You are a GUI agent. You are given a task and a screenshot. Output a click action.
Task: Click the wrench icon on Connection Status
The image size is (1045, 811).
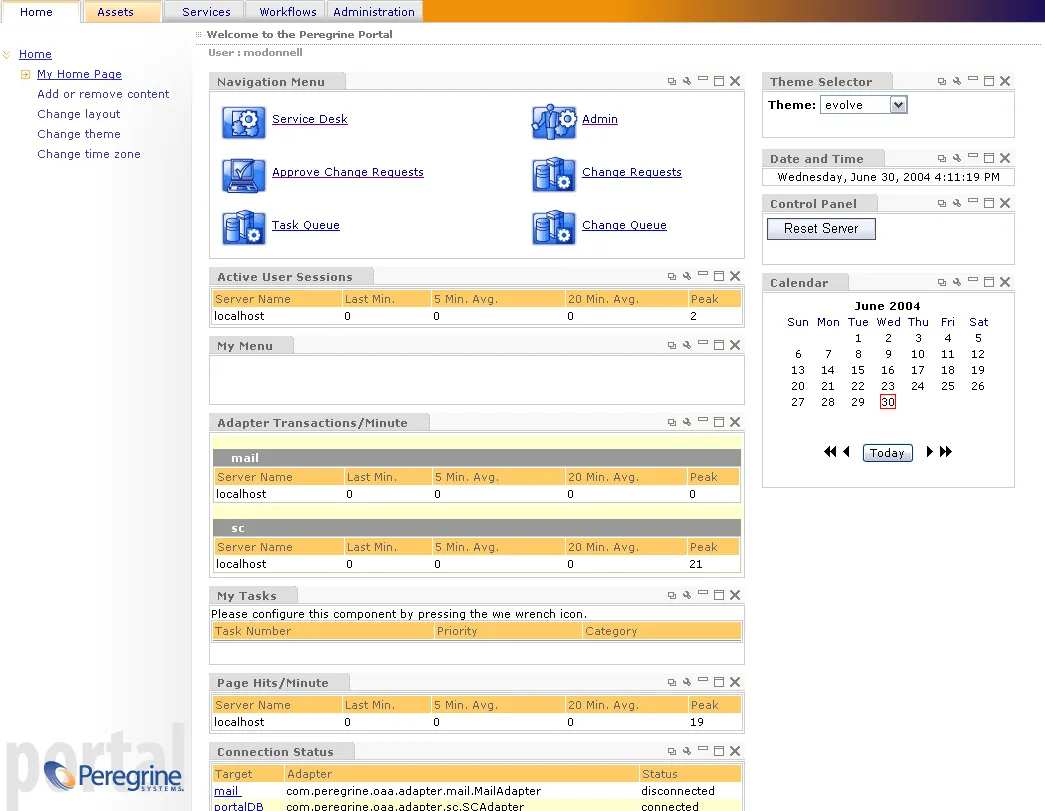pos(687,751)
